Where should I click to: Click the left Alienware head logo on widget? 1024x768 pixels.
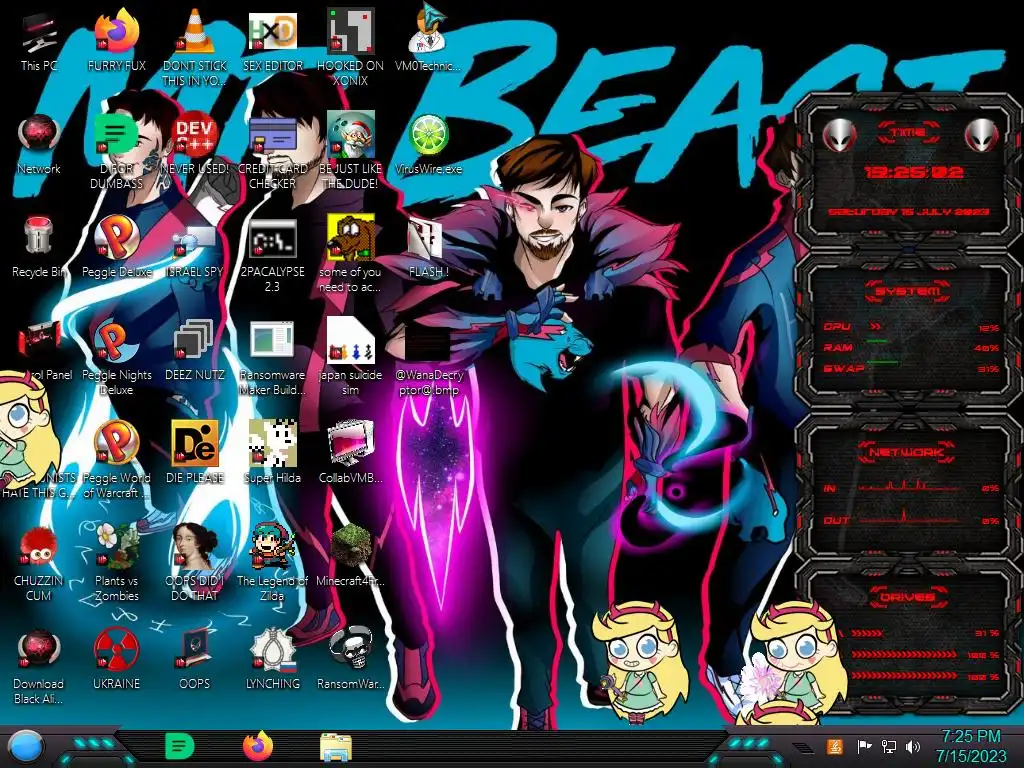[839, 135]
